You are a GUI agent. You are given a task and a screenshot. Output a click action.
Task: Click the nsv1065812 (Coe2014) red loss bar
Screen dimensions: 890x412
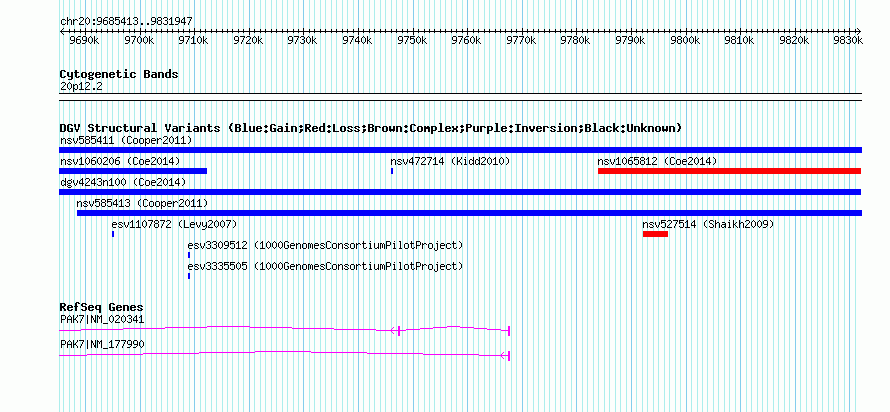(729, 171)
